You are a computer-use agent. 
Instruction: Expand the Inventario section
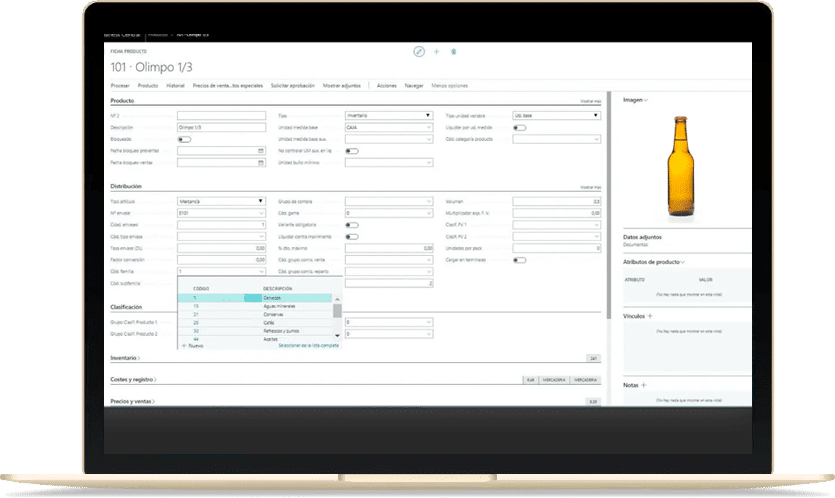[125, 357]
